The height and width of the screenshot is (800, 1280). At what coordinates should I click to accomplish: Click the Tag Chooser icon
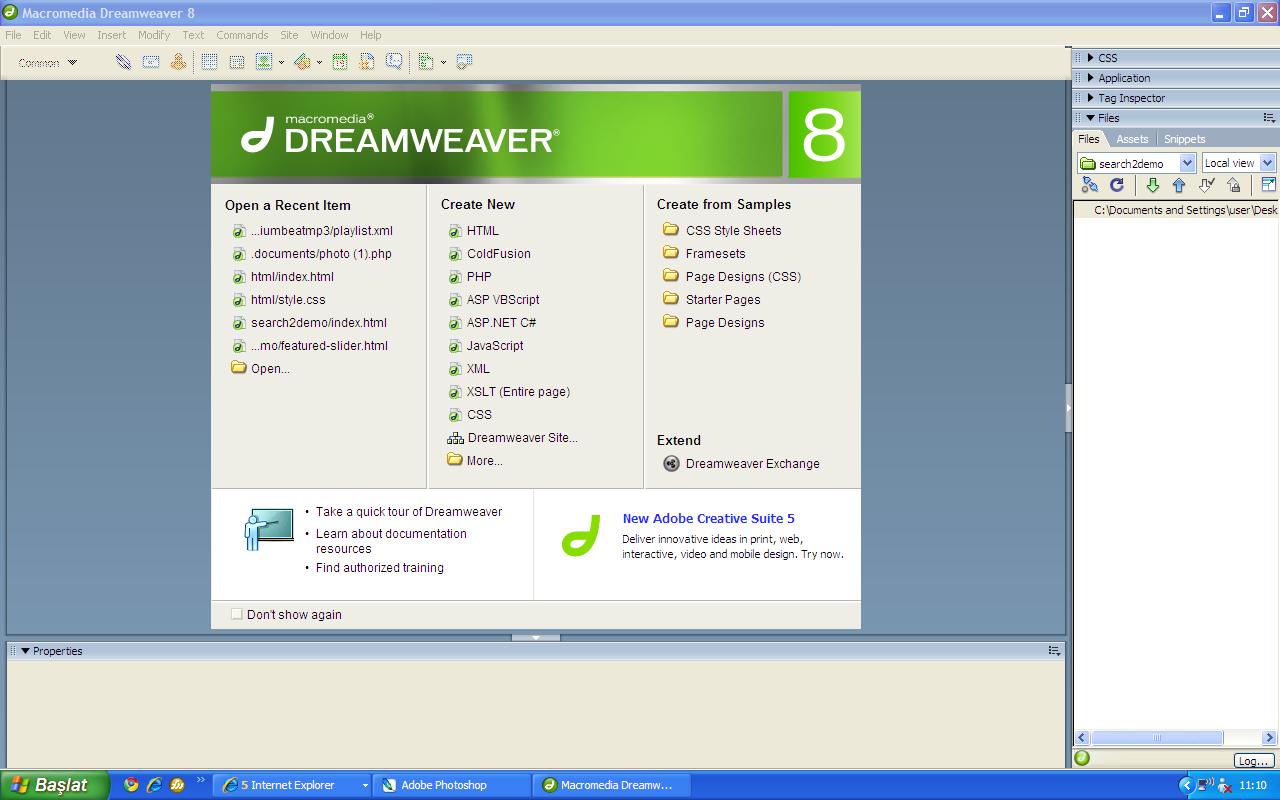(464, 62)
